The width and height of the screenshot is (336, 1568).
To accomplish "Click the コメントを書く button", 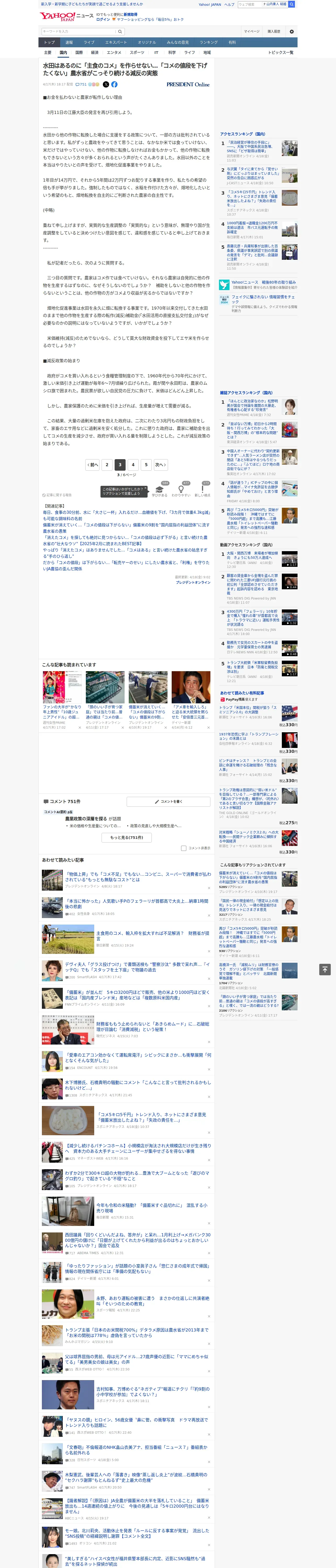I will pos(168,802).
